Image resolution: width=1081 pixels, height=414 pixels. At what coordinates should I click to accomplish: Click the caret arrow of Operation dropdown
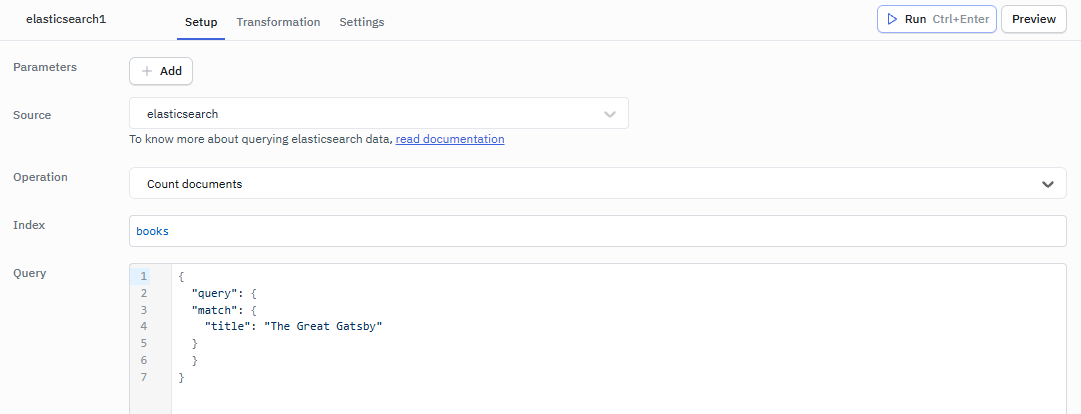pos(1047,184)
